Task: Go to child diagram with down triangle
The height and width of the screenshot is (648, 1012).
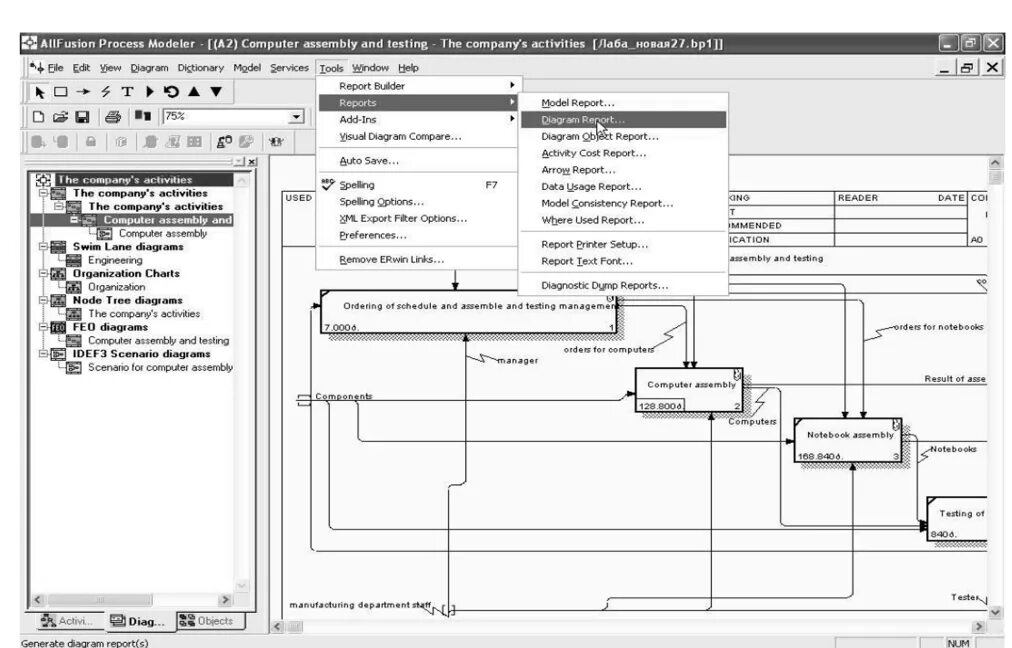Action: pyautogui.click(x=216, y=92)
